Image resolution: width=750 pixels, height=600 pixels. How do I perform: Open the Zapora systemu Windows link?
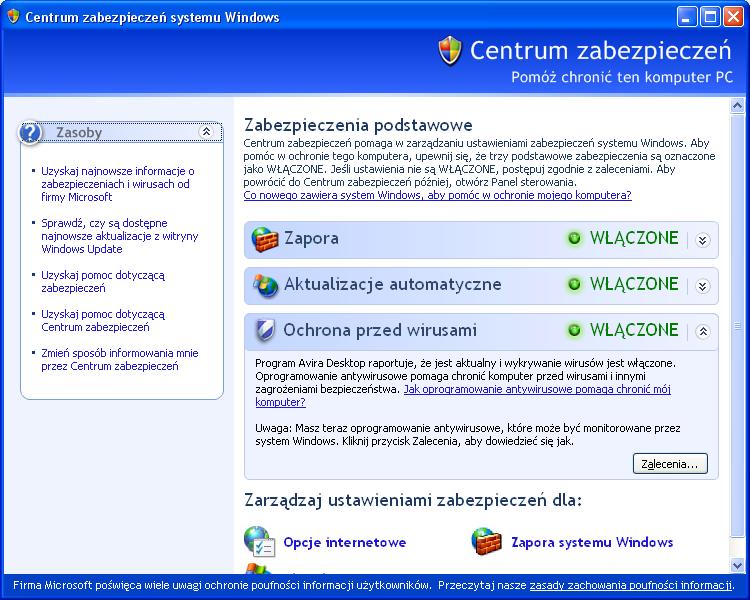pos(592,542)
